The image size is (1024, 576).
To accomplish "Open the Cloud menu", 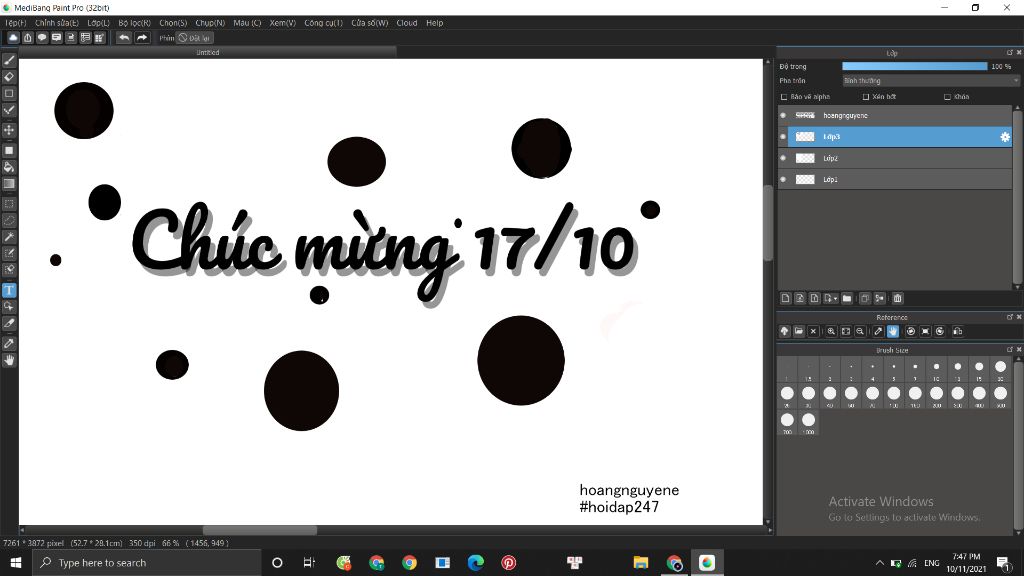I will pyautogui.click(x=407, y=23).
